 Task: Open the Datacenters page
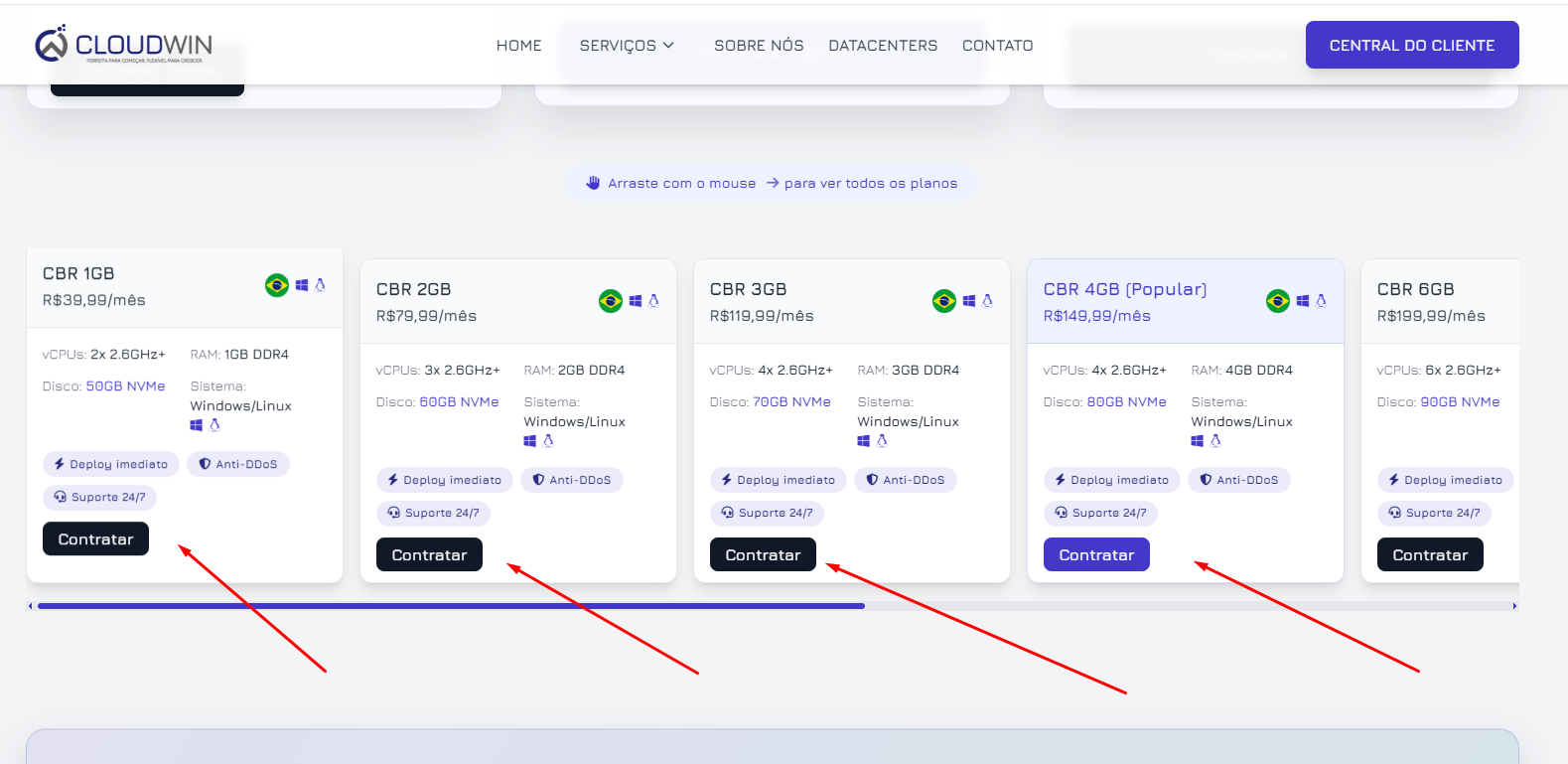pyautogui.click(x=883, y=46)
